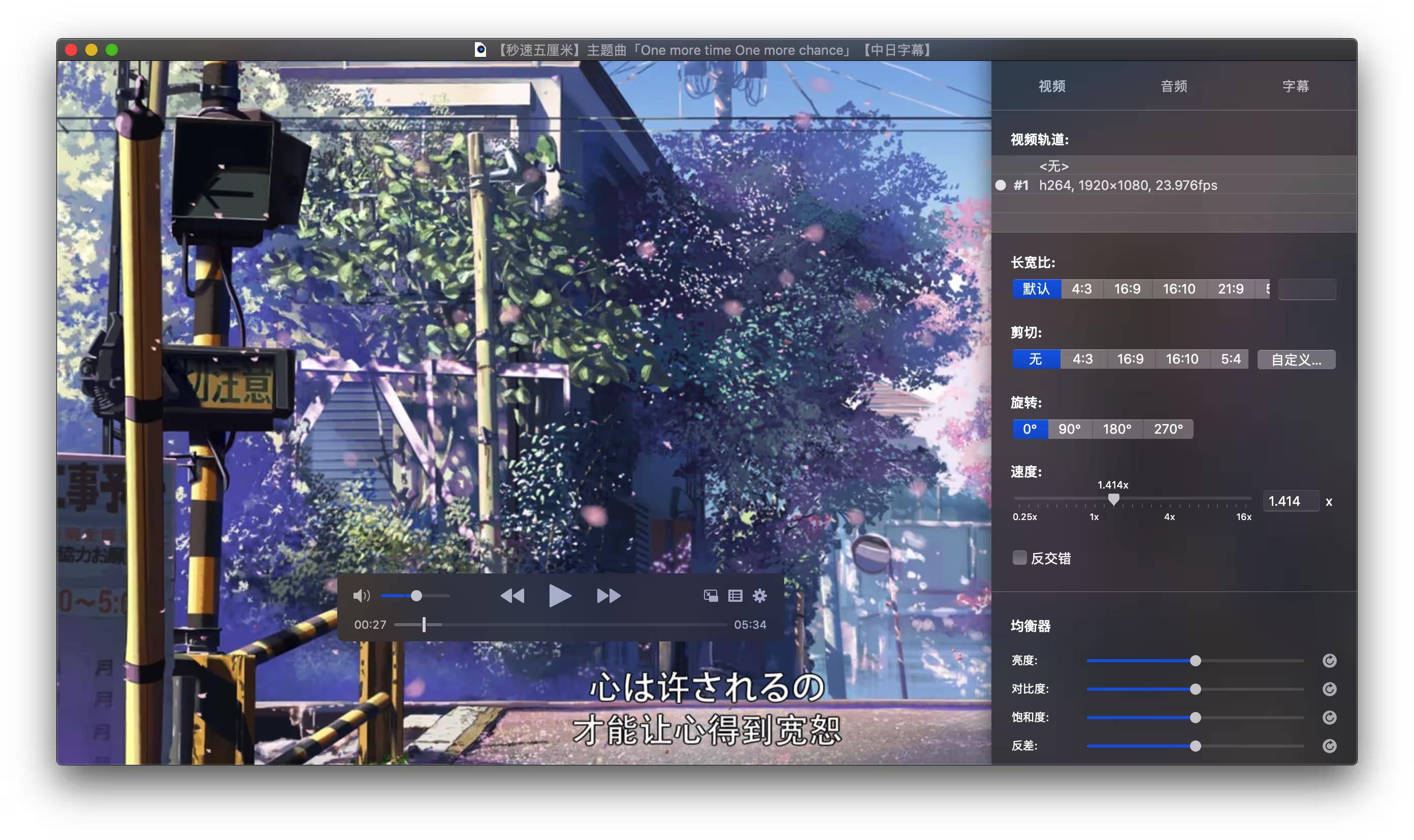Screen dimensions: 1414x840
Task: Click the rewind button
Action: 512,596
